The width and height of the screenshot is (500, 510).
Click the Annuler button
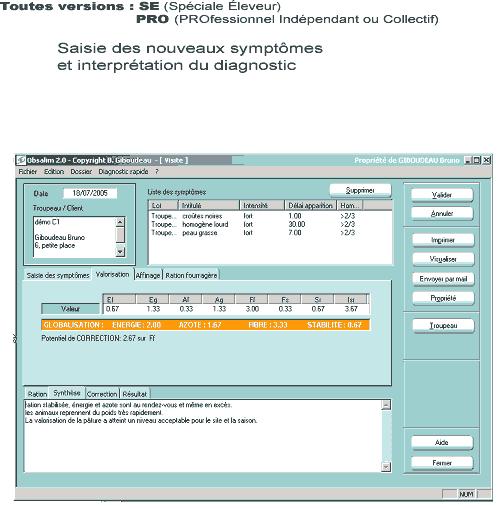point(442,213)
